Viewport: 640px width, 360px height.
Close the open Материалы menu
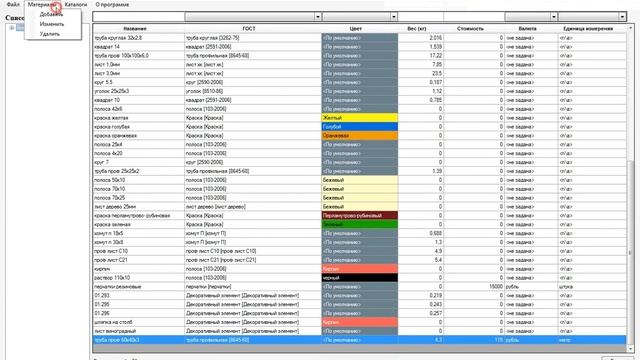pos(42,4)
